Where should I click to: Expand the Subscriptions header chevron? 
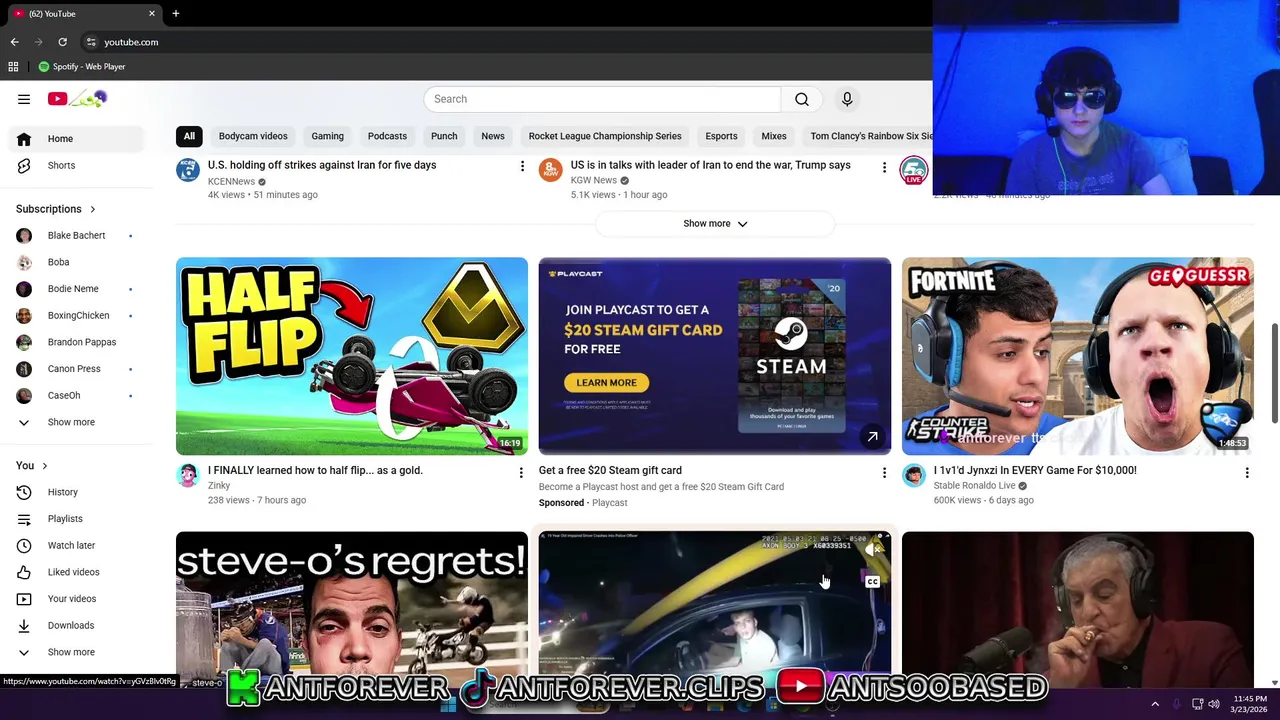click(93, 209)
